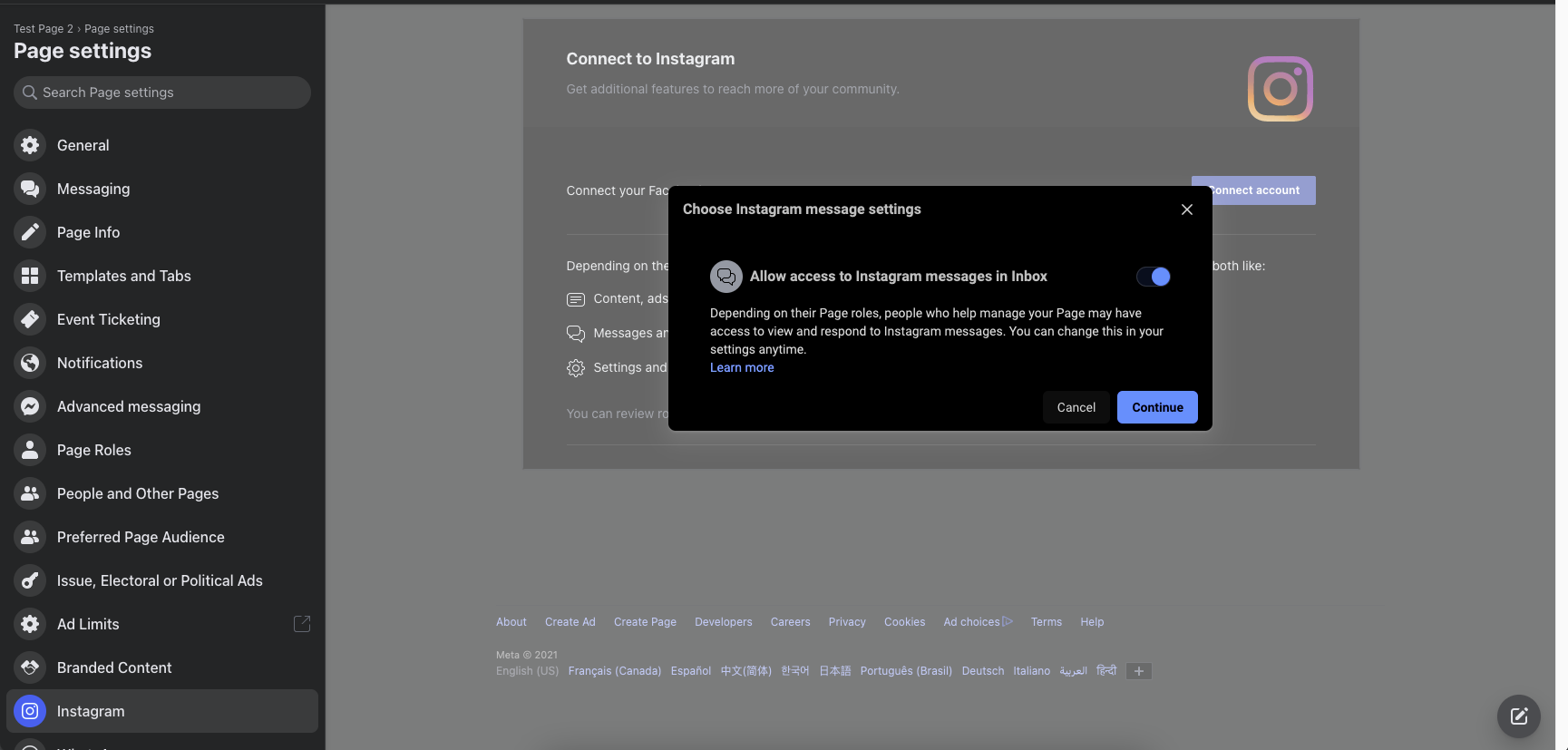Open the Learn more link
1568x750 pixels.
[742, 367]
